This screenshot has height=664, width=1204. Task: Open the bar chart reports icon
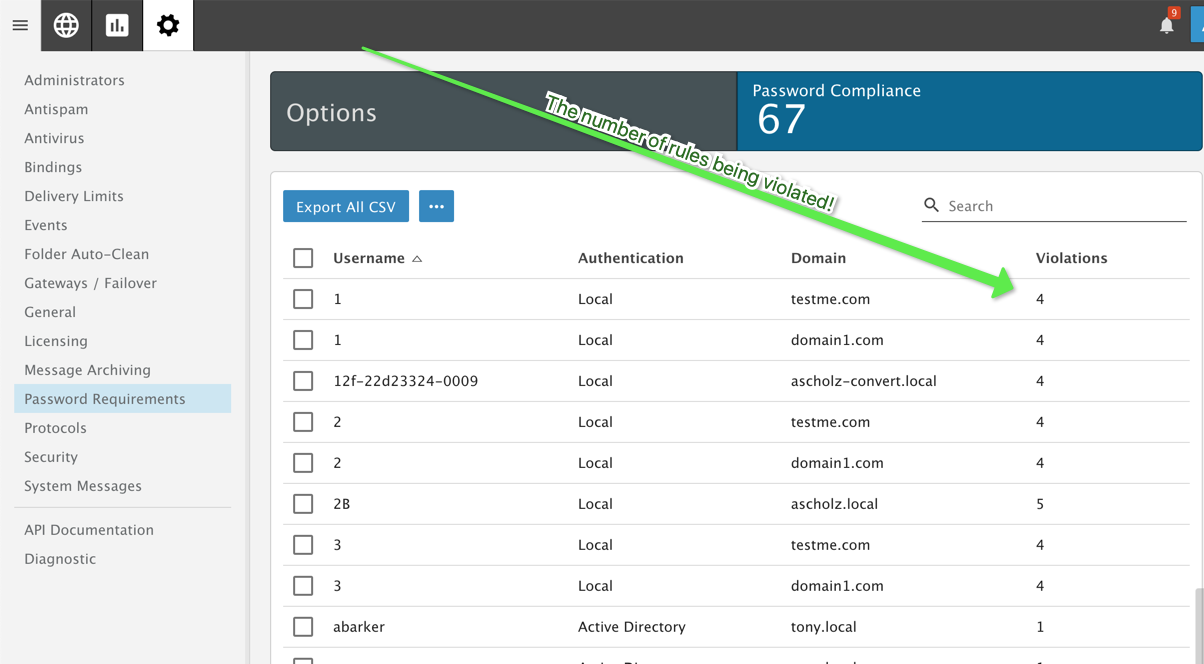(x=117, y=25)
